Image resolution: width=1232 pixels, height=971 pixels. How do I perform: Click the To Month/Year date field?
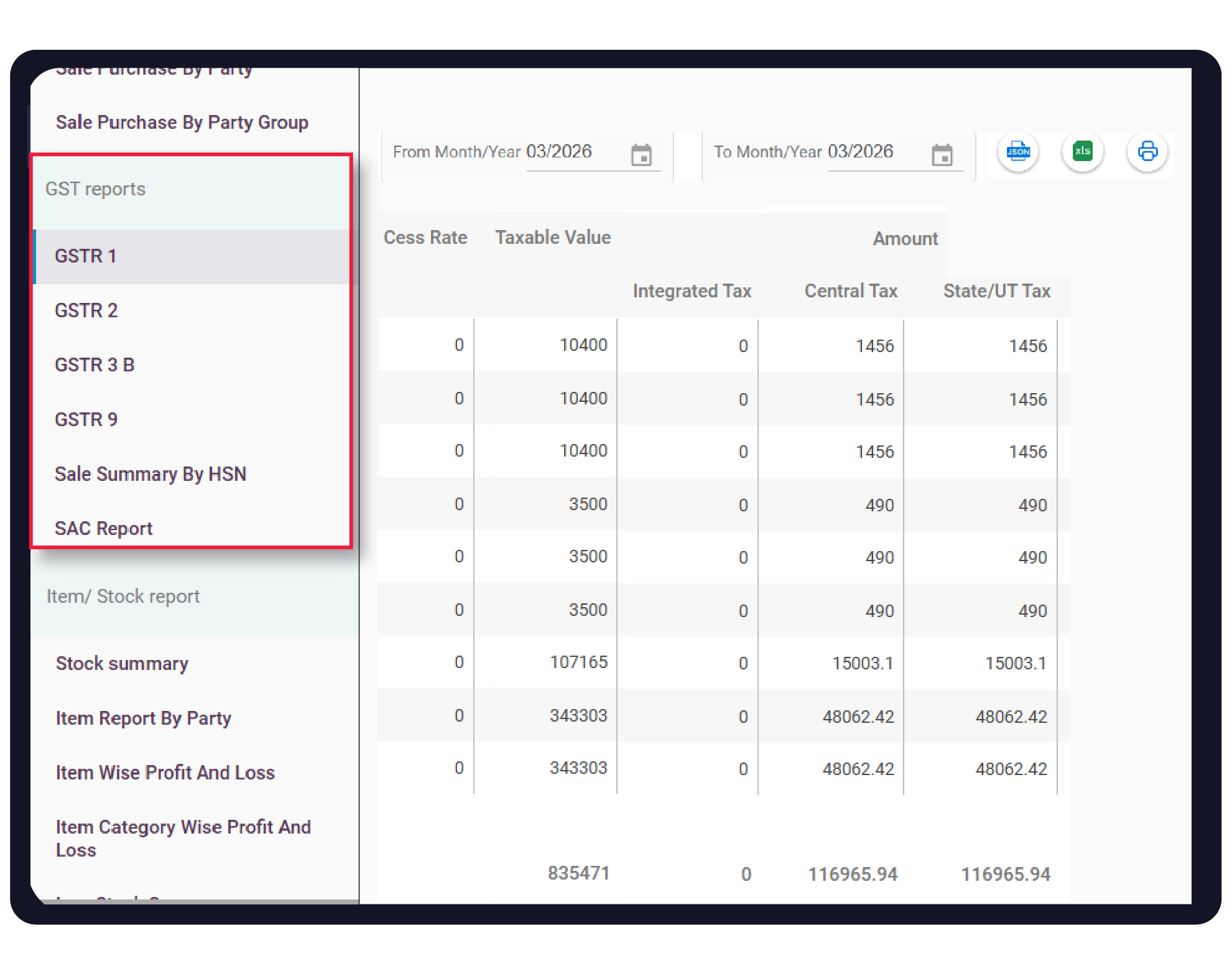(x=861, y=152)
